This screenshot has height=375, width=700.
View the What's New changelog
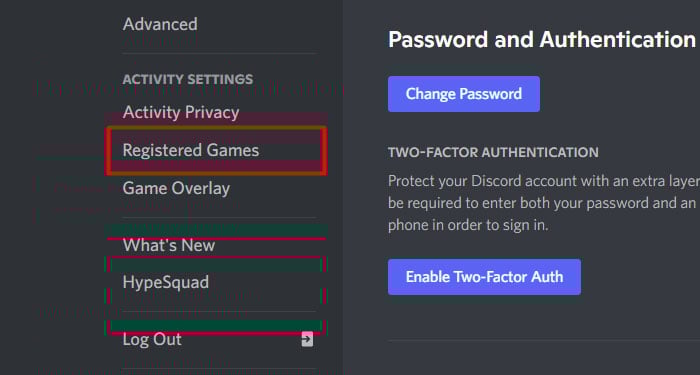coord(169,245)
